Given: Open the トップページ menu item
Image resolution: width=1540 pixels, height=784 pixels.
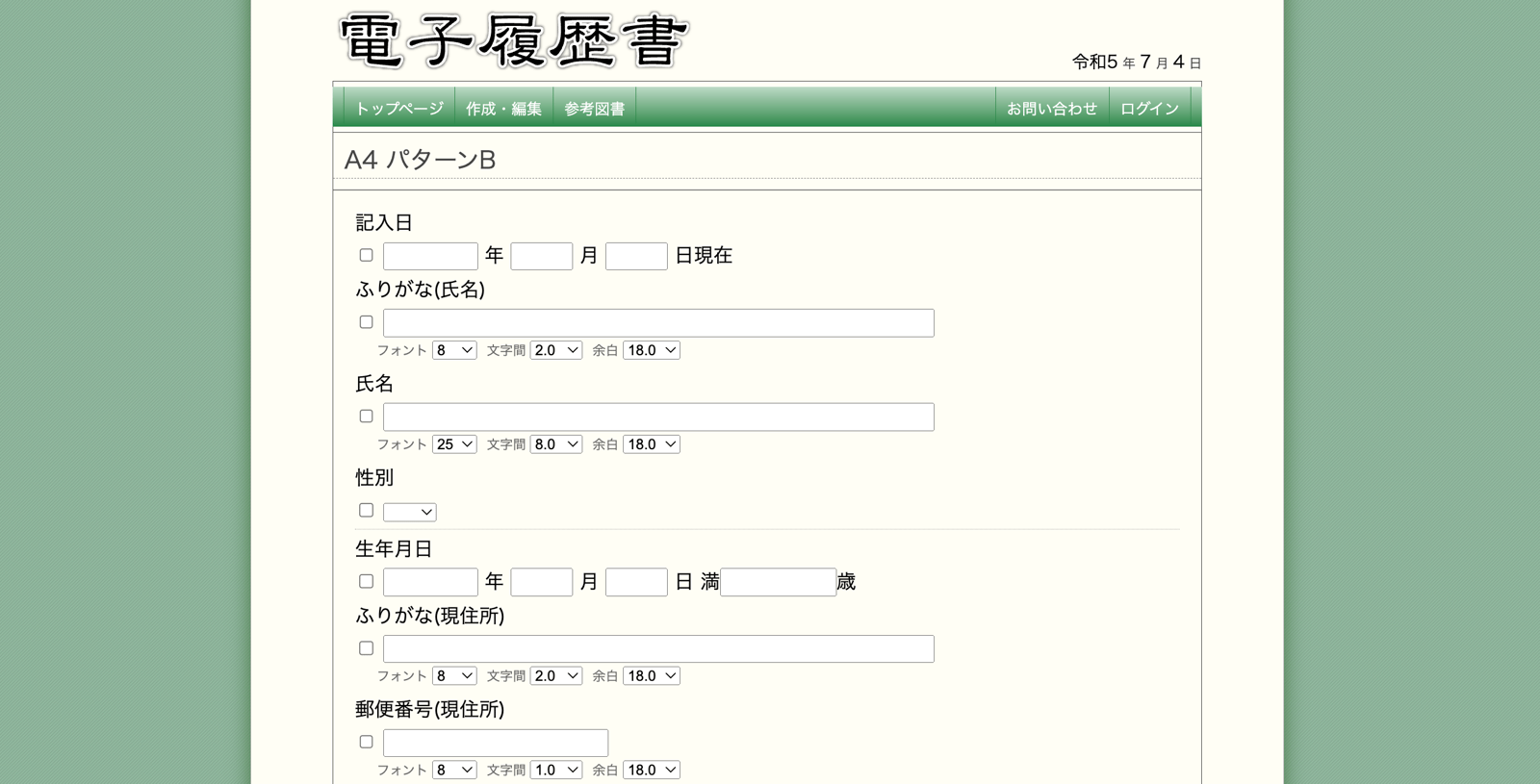Looking at the screenshot, I should (x=399, y=108).
